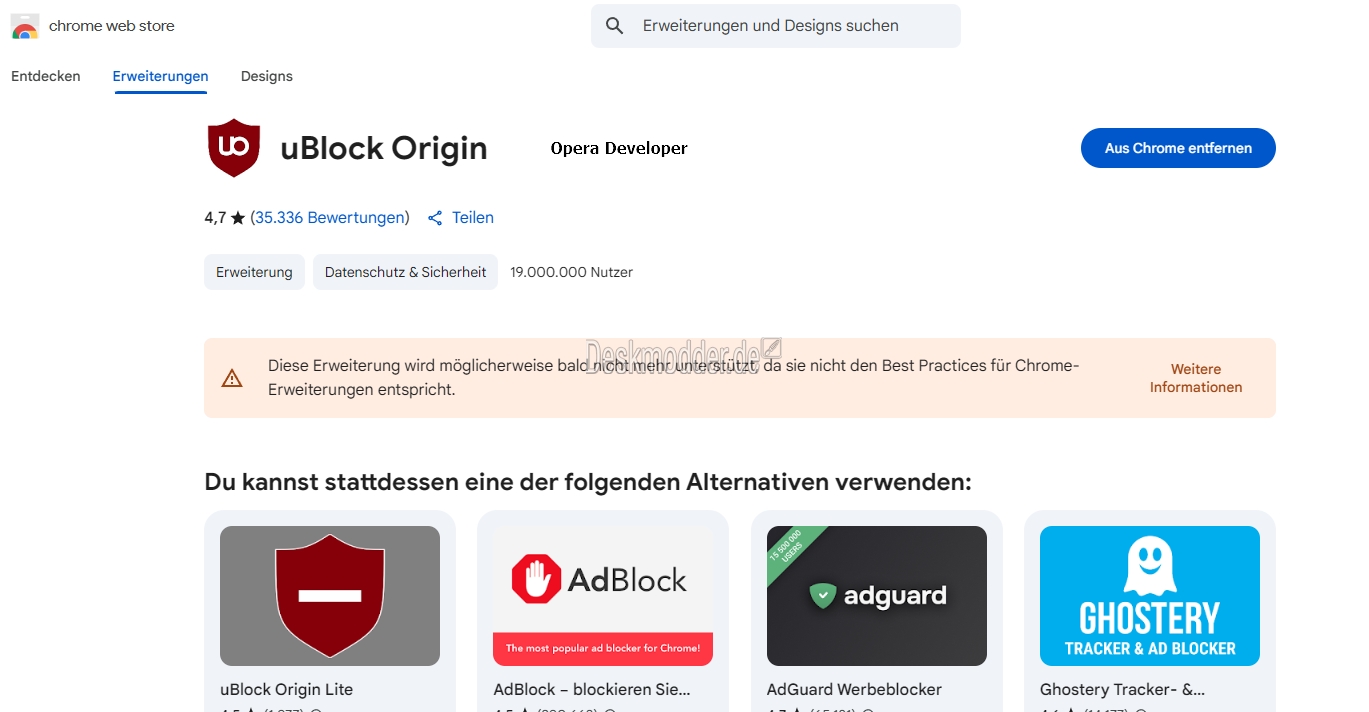Open the uBlock Origin Lite thumbnail

point(330,596)
